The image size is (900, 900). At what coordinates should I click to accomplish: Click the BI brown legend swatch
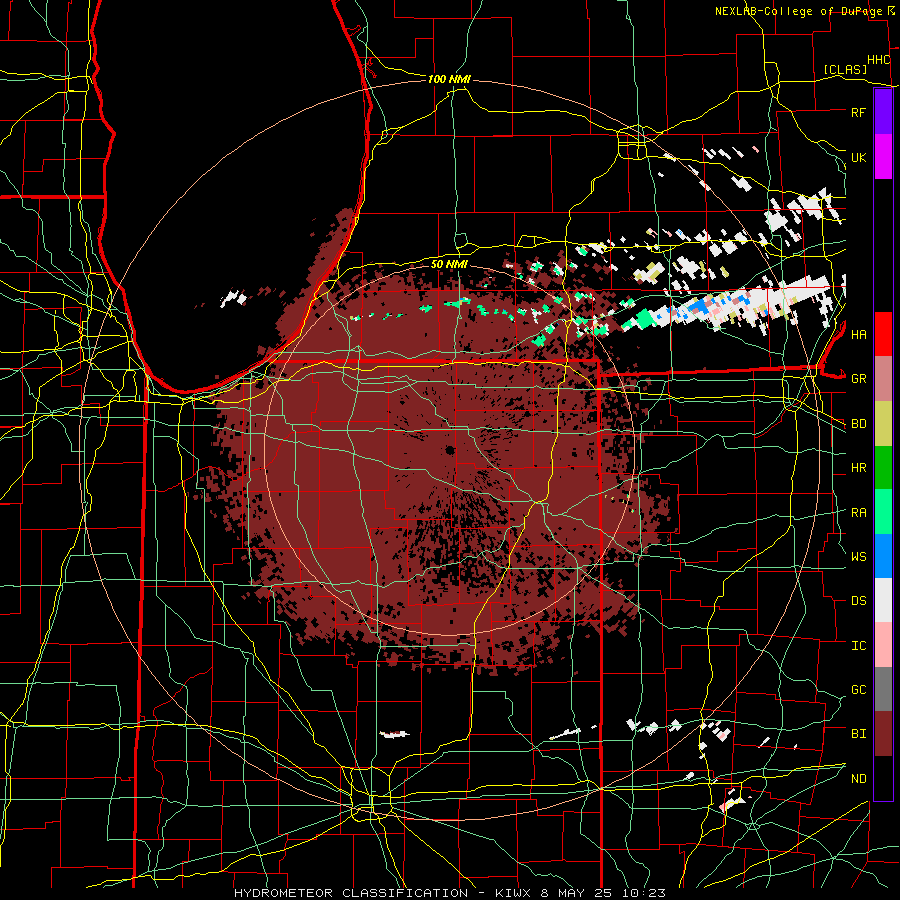click(883, 734)
